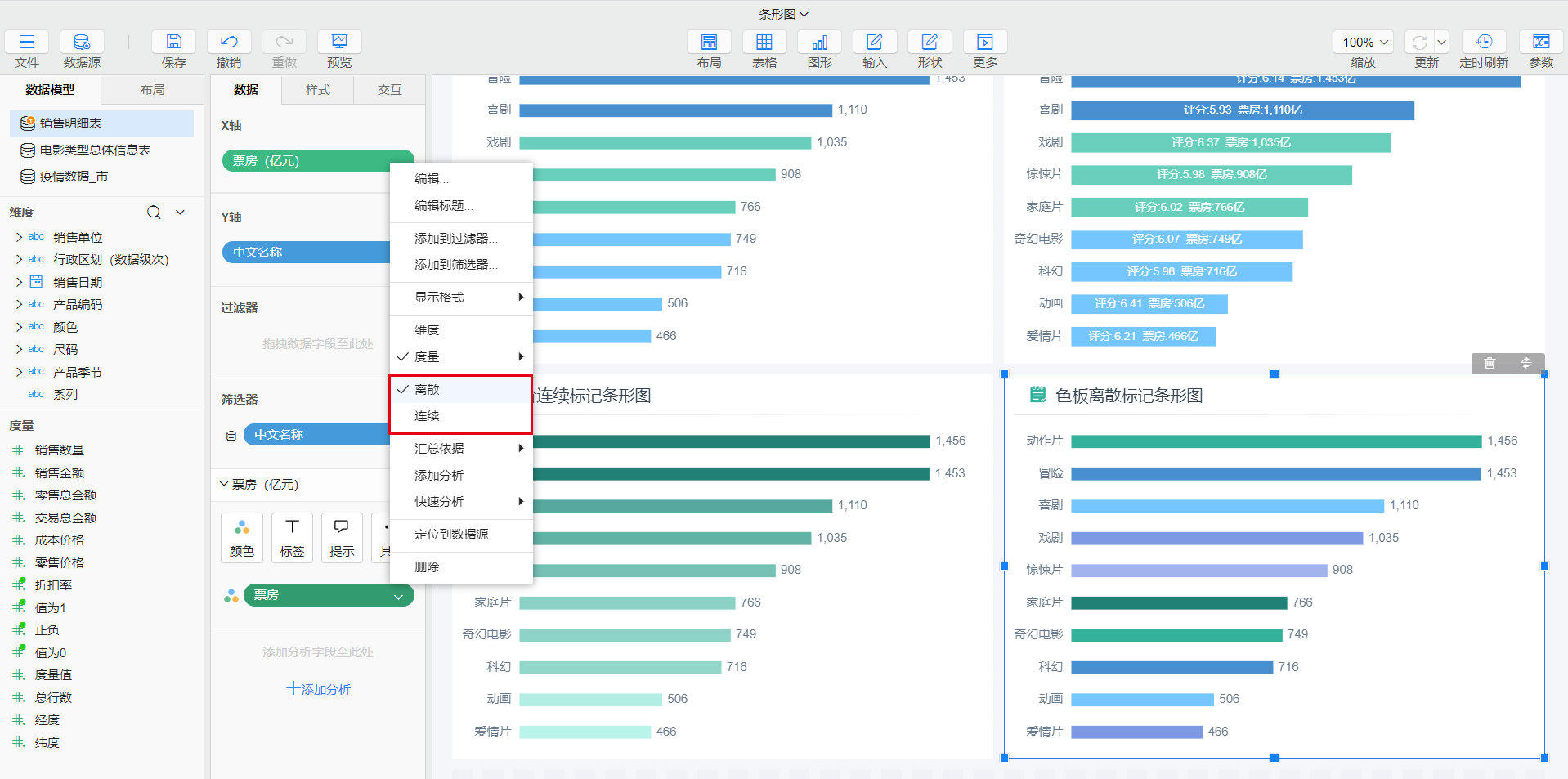
Task: Select 维度 in the context menu
Action: 427,330
